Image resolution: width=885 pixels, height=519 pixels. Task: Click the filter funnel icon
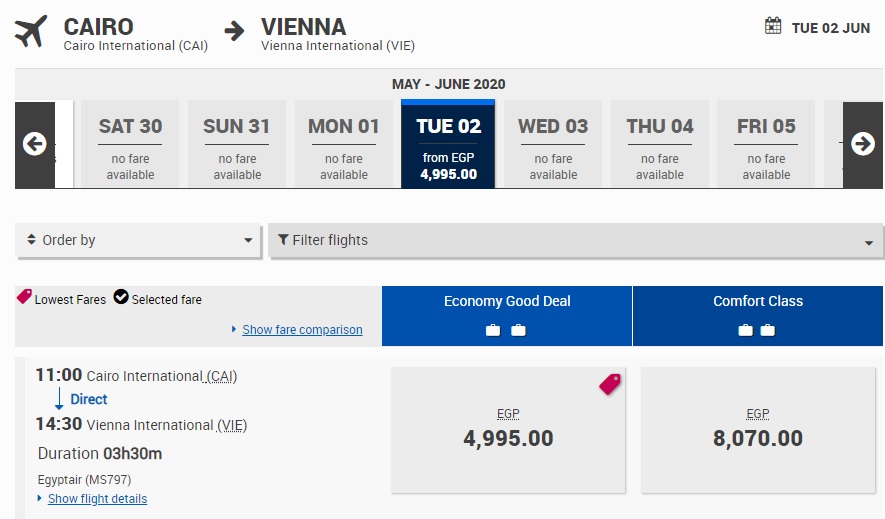pos(283,240)
